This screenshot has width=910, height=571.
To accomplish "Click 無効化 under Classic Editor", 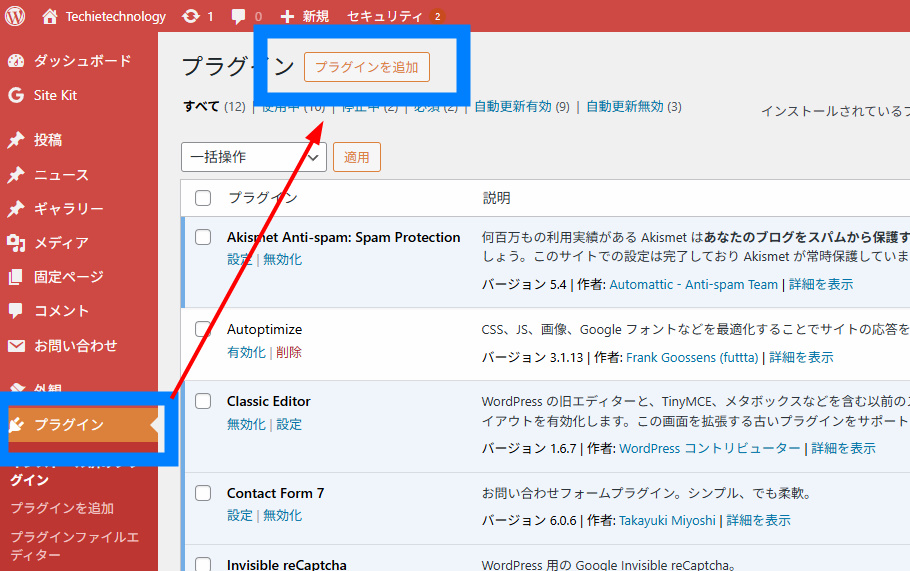I will (246, 424).
